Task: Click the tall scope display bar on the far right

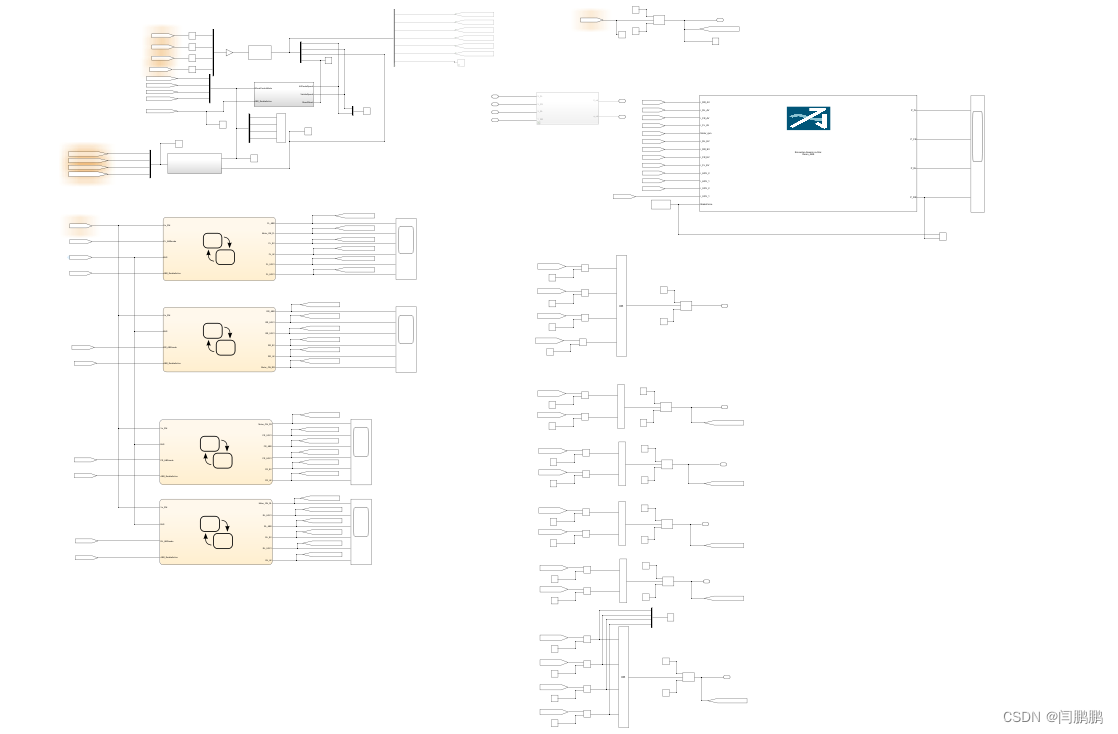Action: pos(975,152)
